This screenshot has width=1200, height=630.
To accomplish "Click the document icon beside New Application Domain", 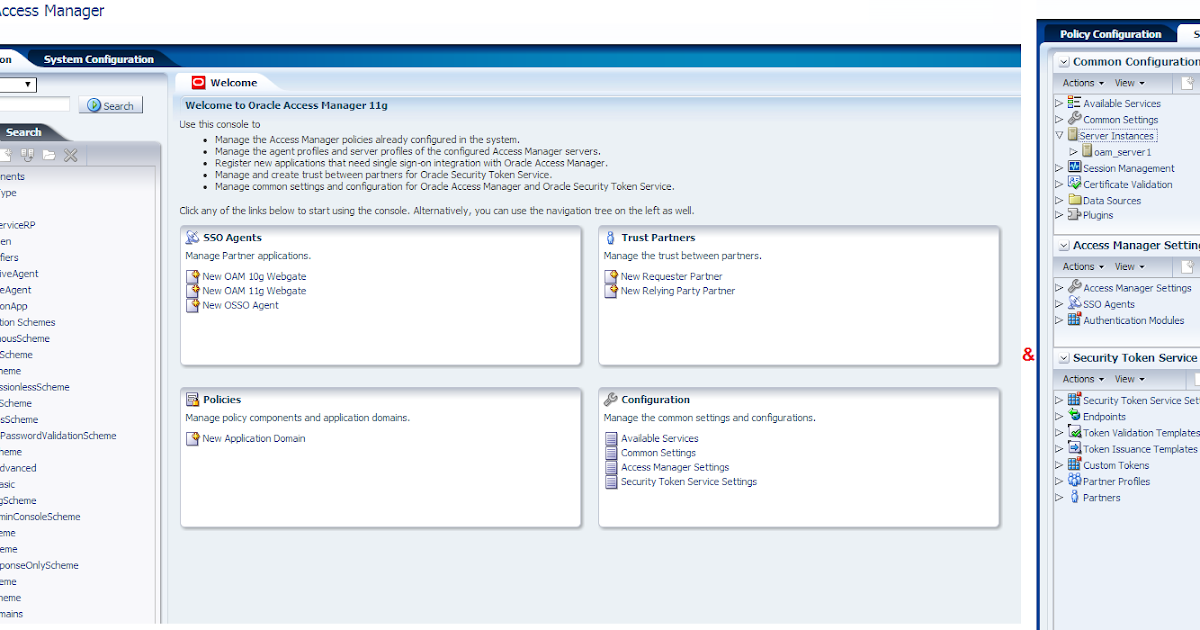I will [x=193, y=439].
